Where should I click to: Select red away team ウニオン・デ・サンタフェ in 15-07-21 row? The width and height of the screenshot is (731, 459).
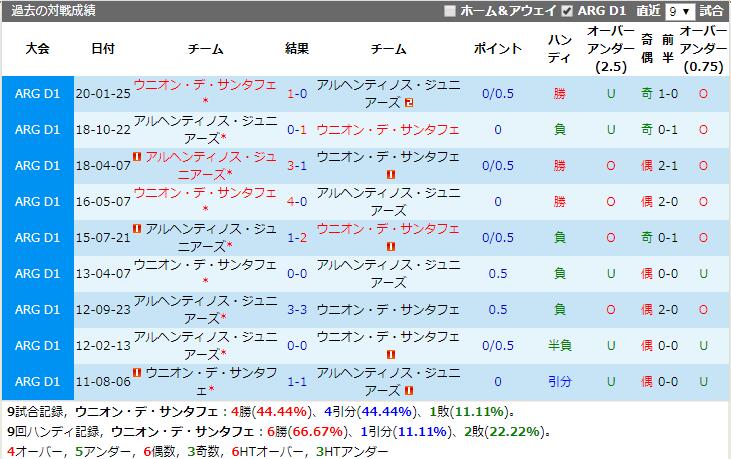click(388, 229)
